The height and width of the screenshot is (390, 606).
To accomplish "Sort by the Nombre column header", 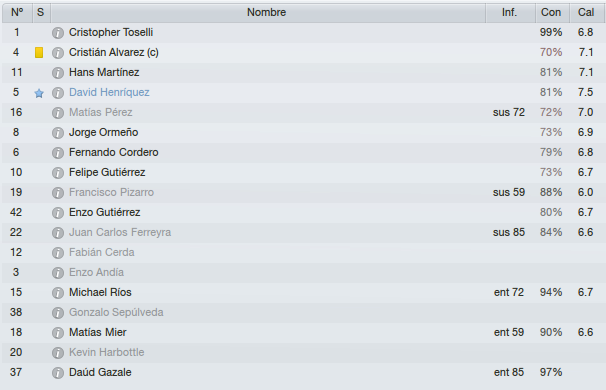I will pyautogui.click(x=268, y=13).
